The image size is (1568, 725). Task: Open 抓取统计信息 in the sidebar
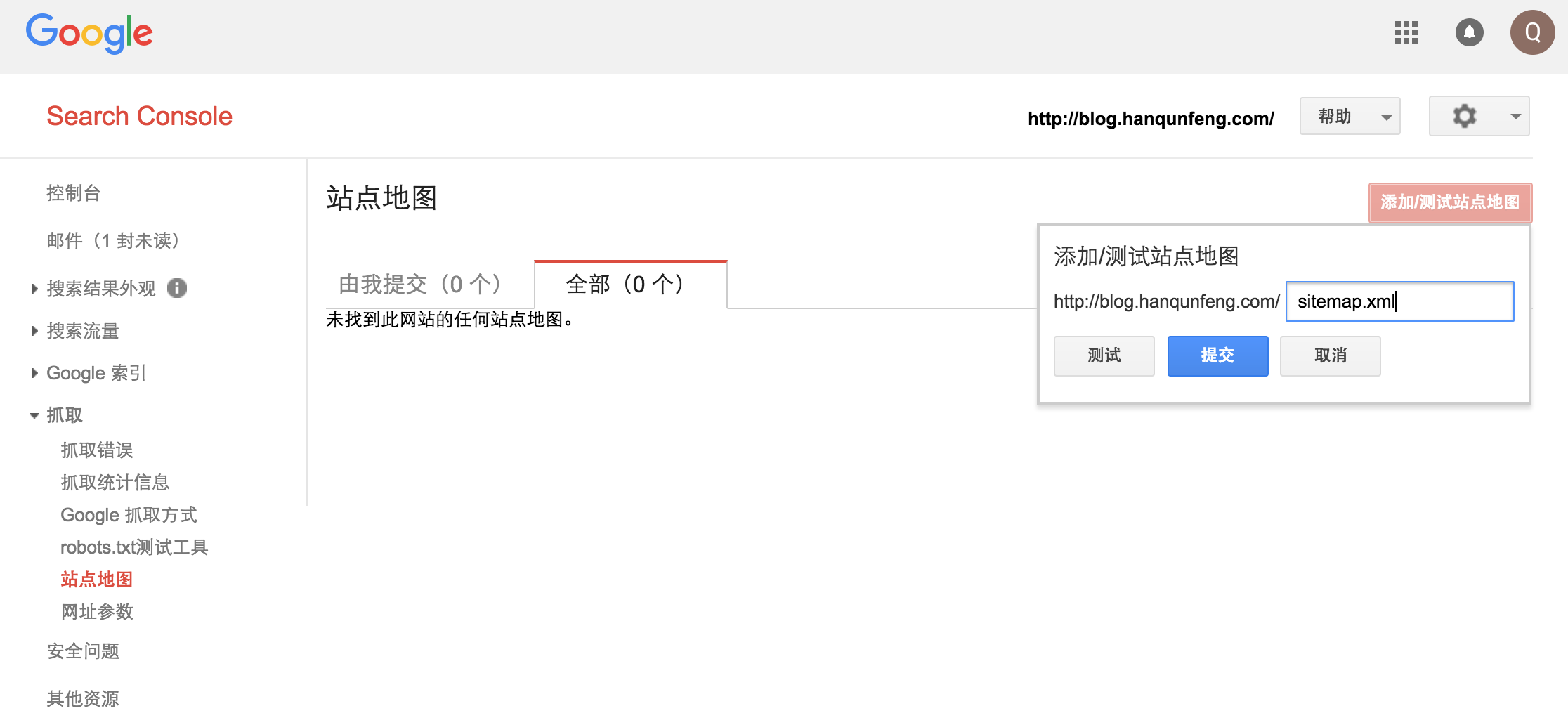pos(115,483)
